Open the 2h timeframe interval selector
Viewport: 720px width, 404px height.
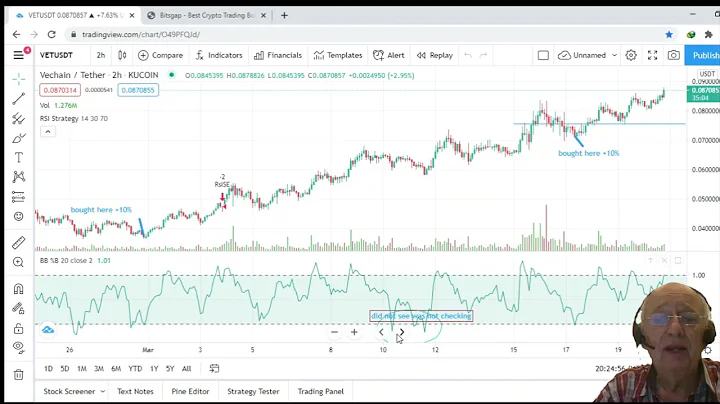(x=100, y=56)
